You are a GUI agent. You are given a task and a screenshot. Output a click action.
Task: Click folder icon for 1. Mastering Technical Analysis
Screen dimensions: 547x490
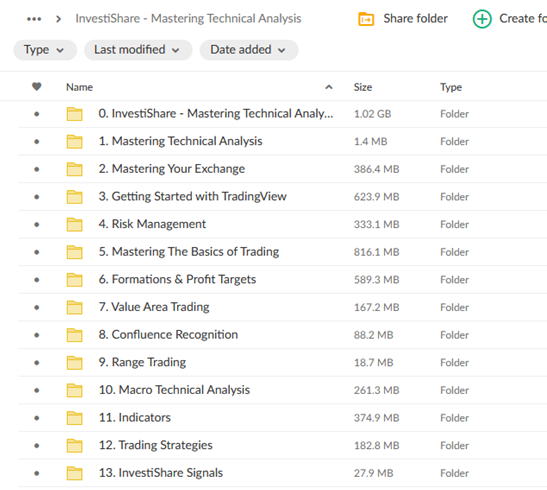click(x=74, y=142)
